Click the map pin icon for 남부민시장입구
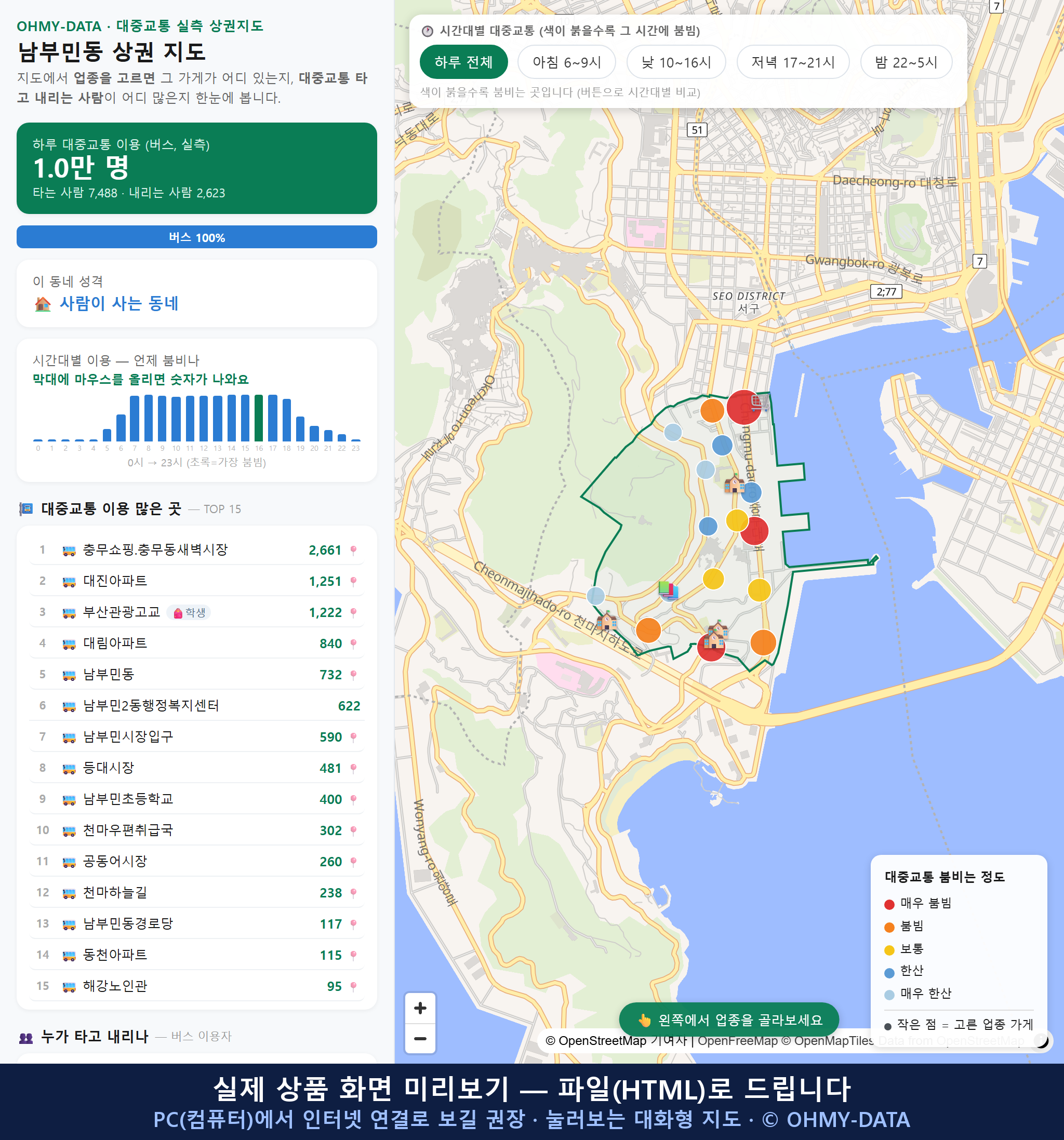1064x1140 pixels. point(353,737)
